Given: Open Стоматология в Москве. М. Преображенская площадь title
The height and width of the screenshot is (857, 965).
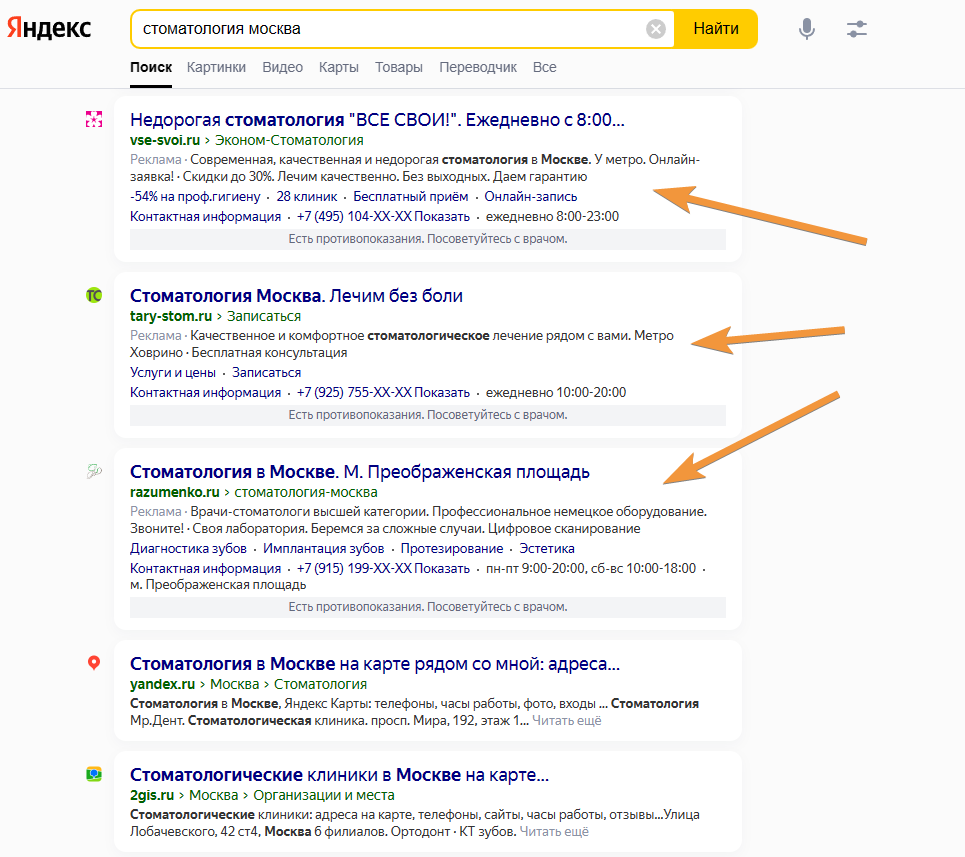Looking at the screenshot, I should tap(360, 472).
